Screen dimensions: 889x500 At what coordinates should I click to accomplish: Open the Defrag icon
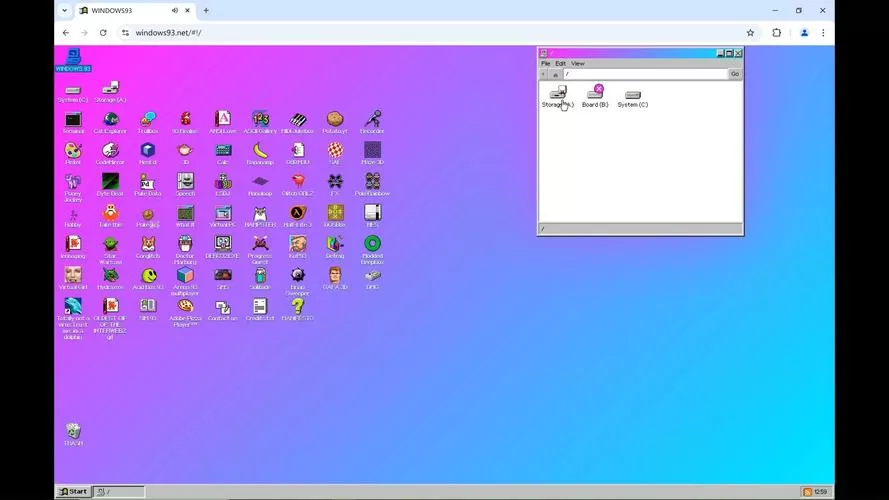coord(335,247)
